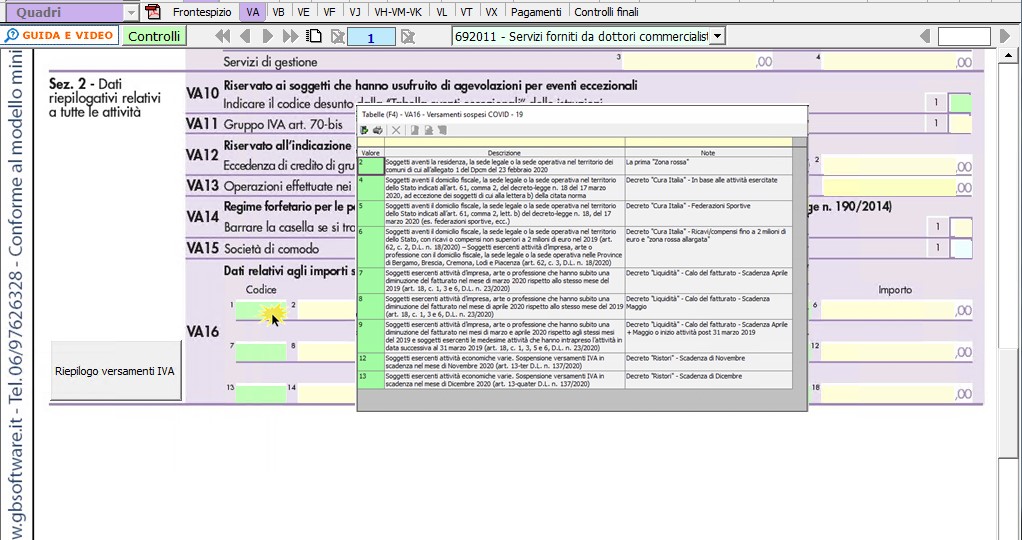The height and width of the screenshot is (540, 1022).
Task: Select Valore 12 Scadenza di Novembre row
Action: click(x=575, y=363)
